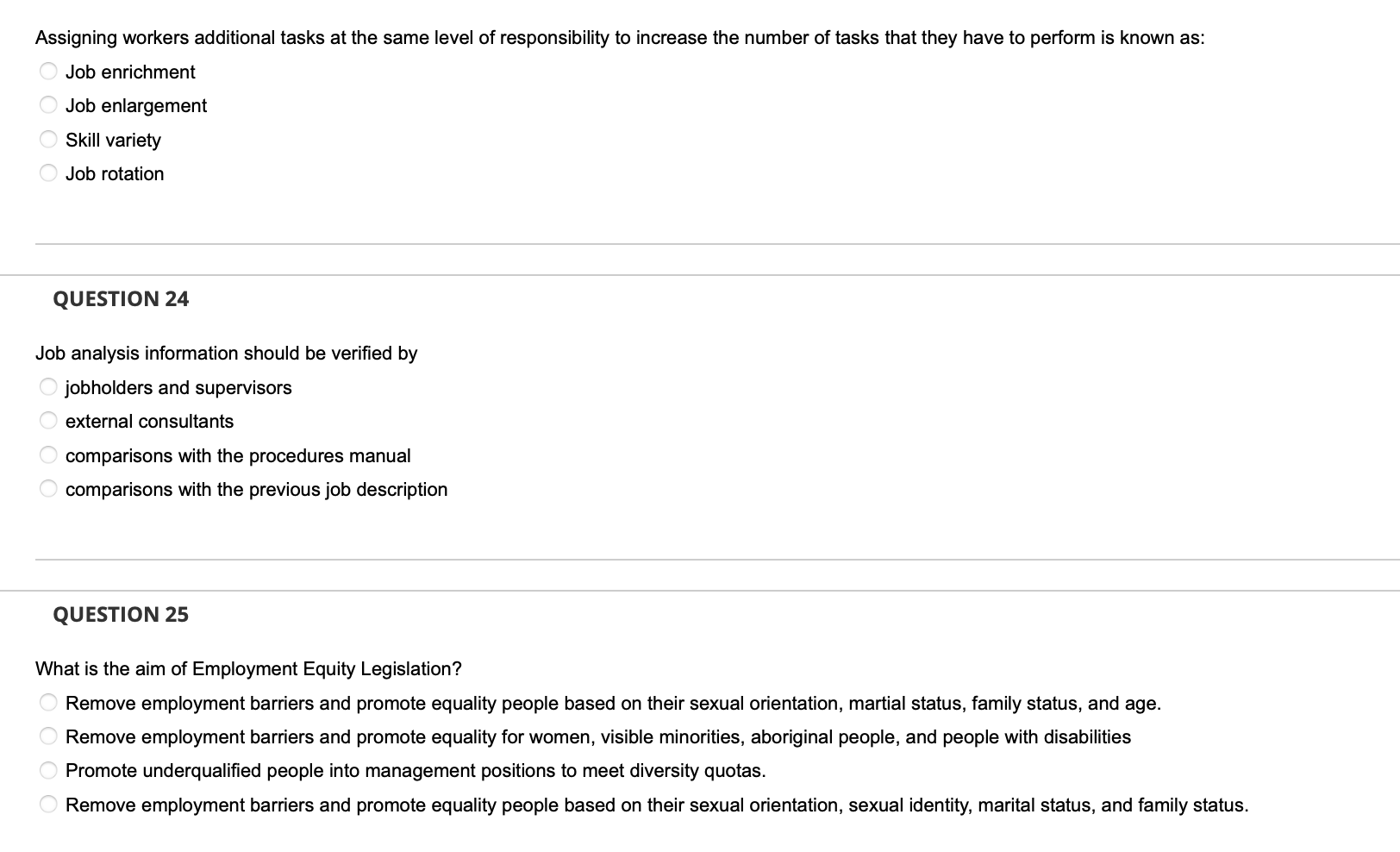Click the QUESTION 25 heading
Image resolution: width=1400 pixels, height=852 pixels.
pyautogui.click(x=121, y=614)
